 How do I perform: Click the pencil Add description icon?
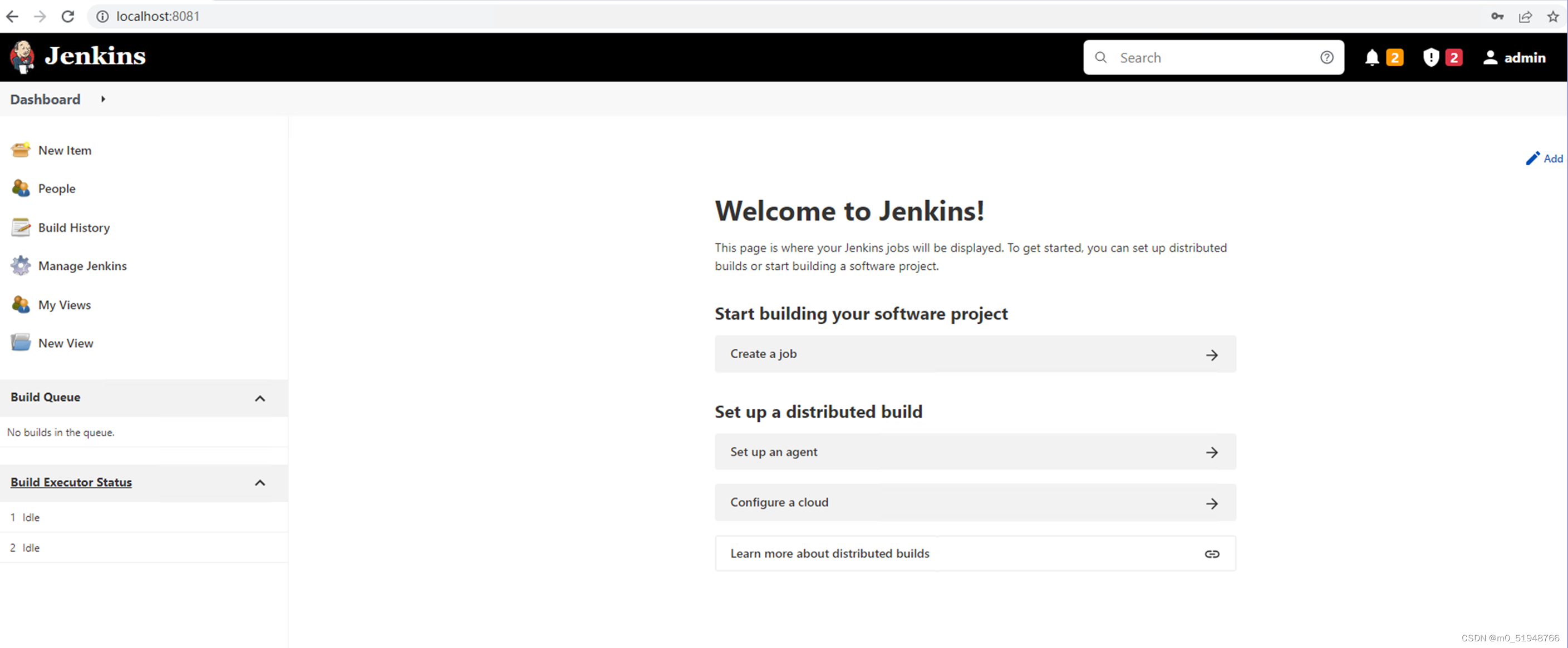[1532, 158]
